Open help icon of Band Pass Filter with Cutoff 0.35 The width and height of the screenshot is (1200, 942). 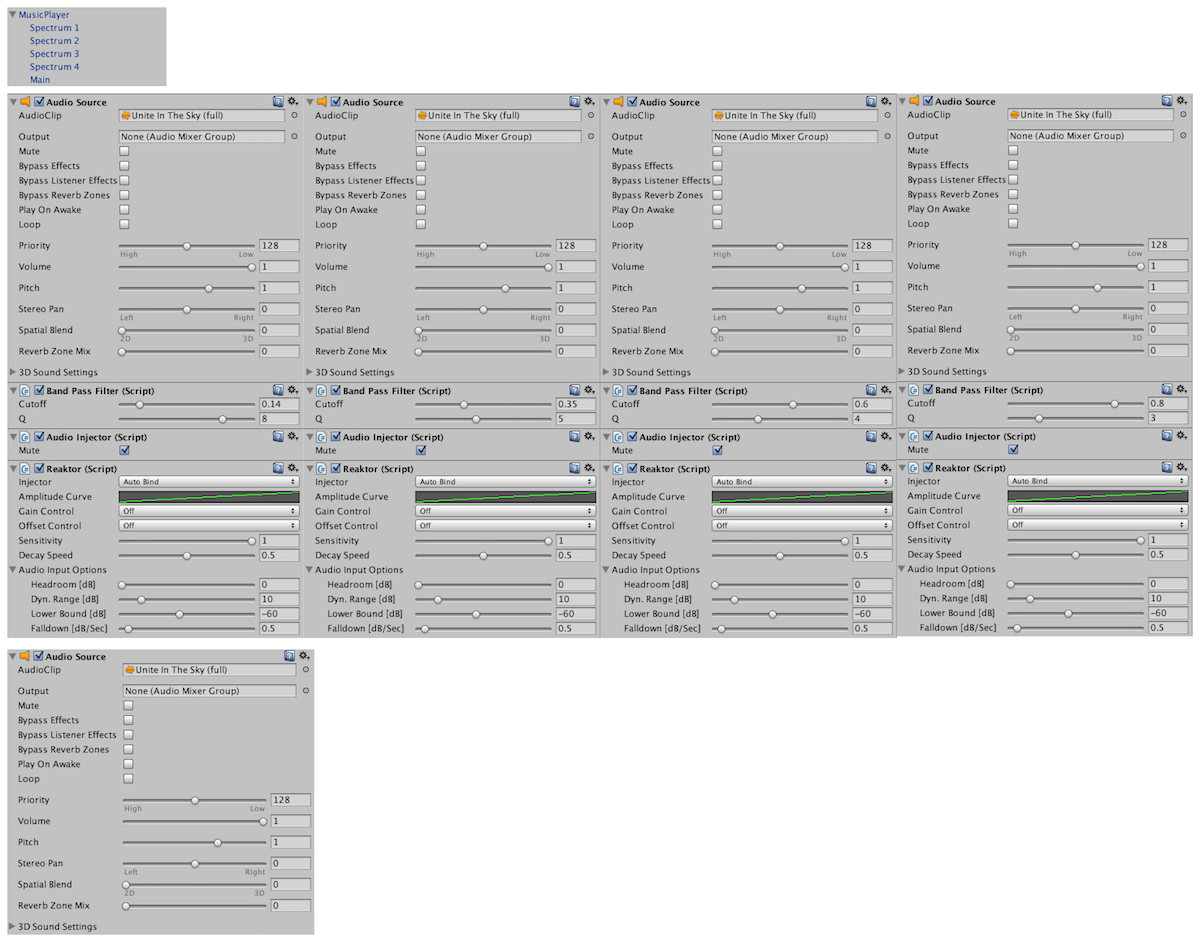tap(575, 391)
